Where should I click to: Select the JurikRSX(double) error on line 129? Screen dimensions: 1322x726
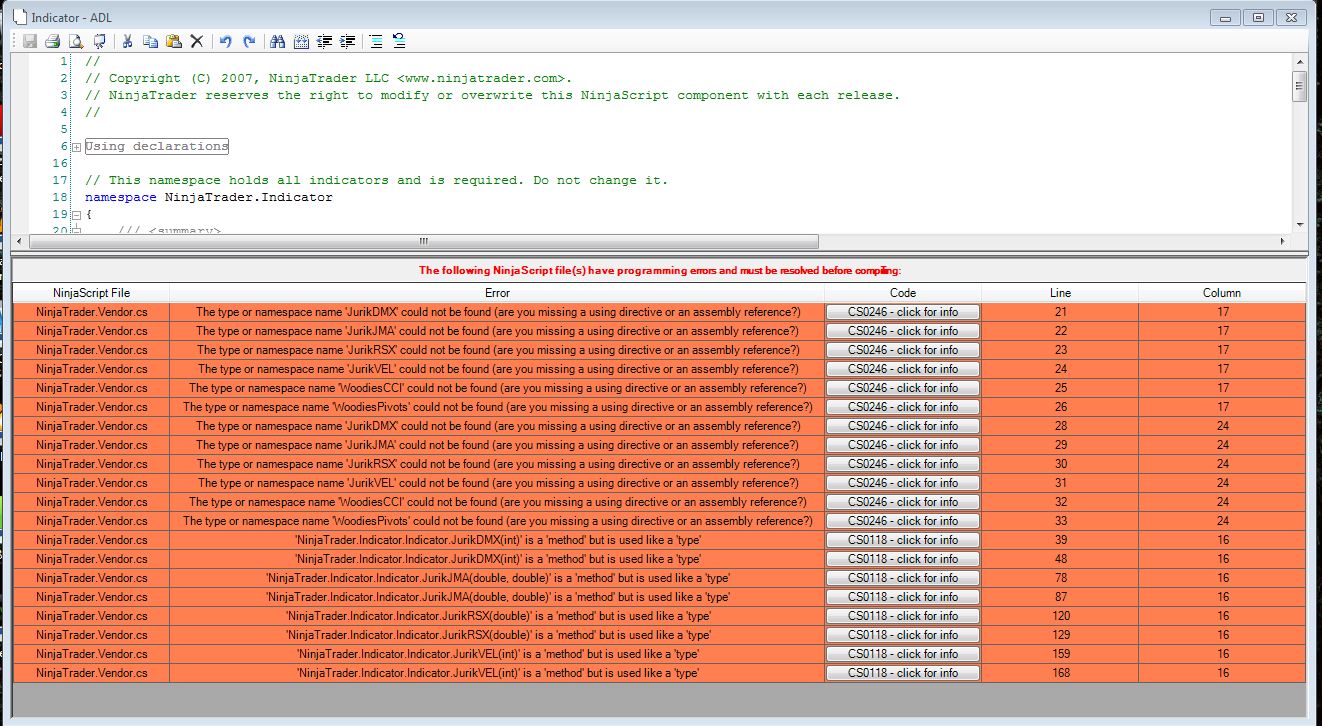498,635
